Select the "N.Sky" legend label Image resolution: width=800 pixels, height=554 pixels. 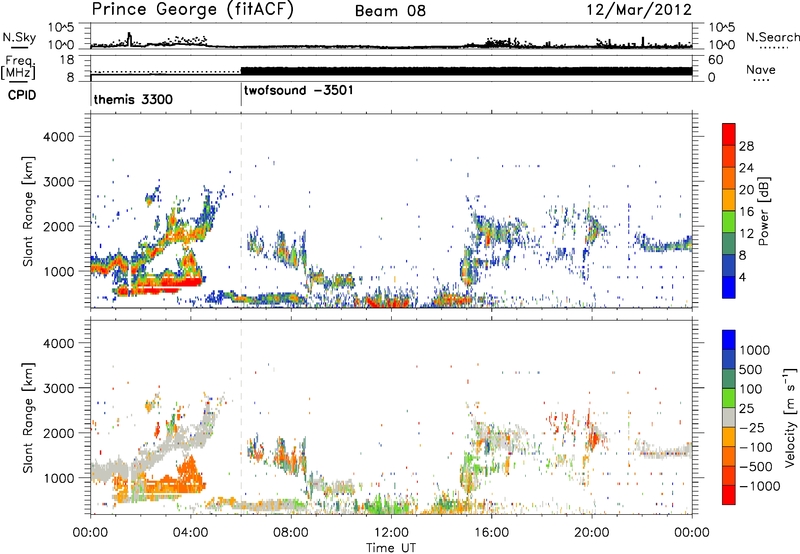[19, 37]
